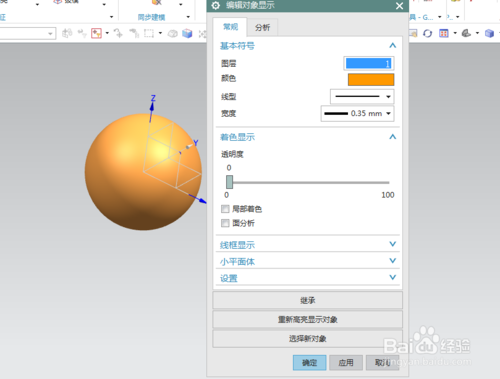Click the pan hand icon in right toolbar
Screen dimensions: 500x379
413,33
